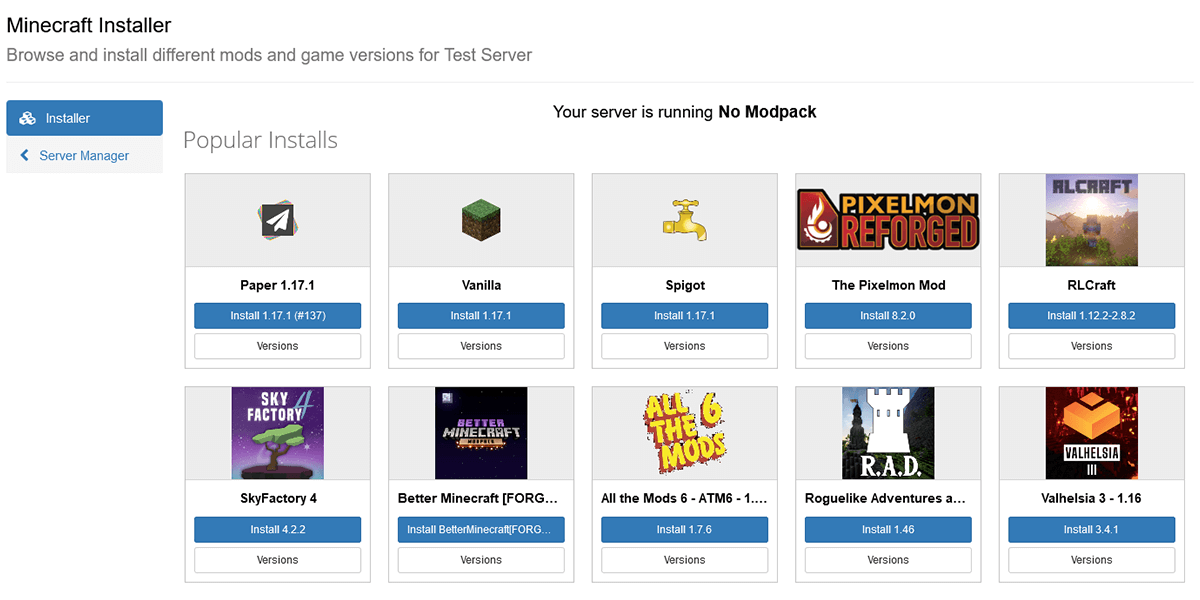Image resolution: width=1200 pixels, height=600 pixels.
Task: Show Versions for RLCraft
Action: pyautogui.click(x=1092, y=346)
